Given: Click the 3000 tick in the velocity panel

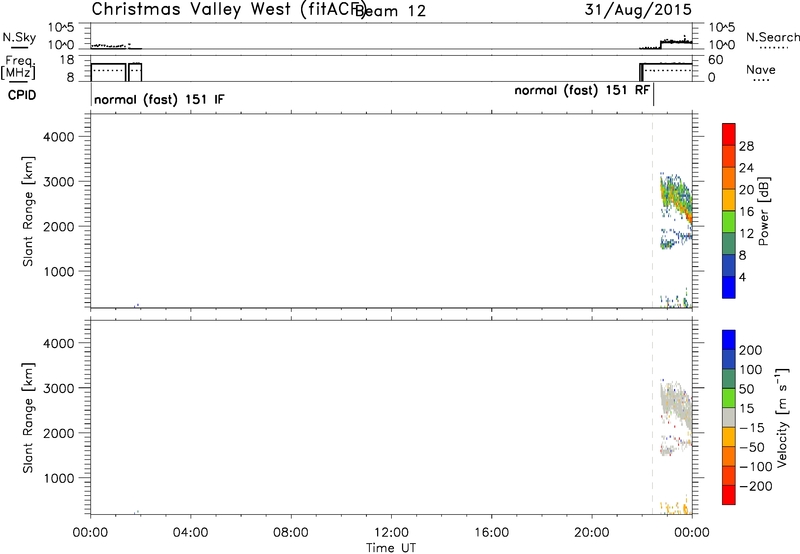Looking at the screenshot, I should 59,388.
